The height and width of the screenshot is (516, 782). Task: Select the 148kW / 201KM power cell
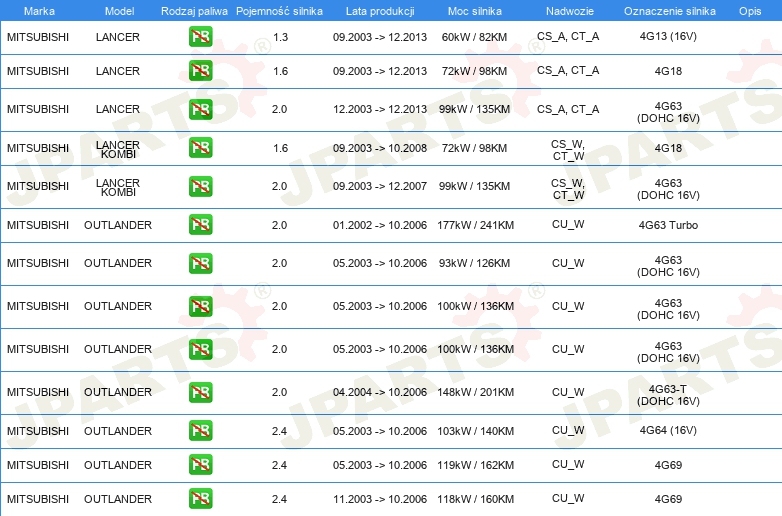pos(475,392)
